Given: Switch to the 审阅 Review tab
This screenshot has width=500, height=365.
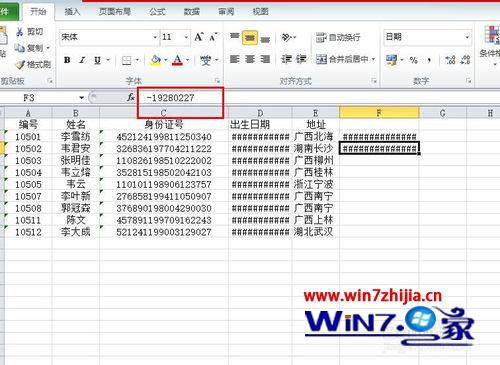Looking at the screenshot, I should click(226, 12).
